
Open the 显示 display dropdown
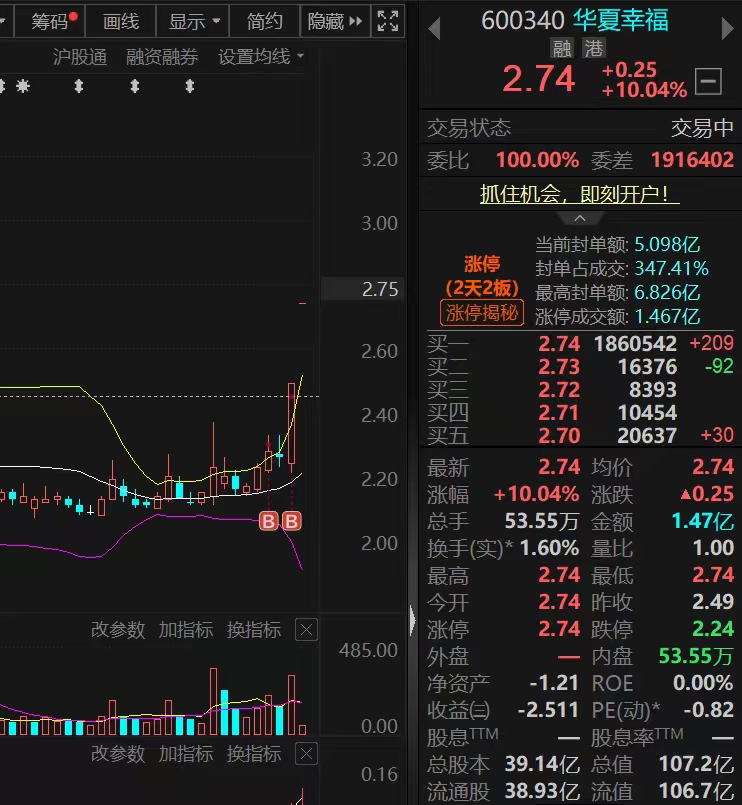click(x=193, y=21)
